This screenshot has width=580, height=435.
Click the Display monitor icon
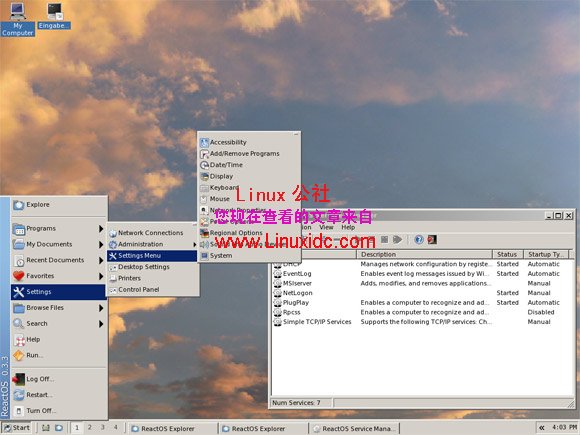coord(205,176)
